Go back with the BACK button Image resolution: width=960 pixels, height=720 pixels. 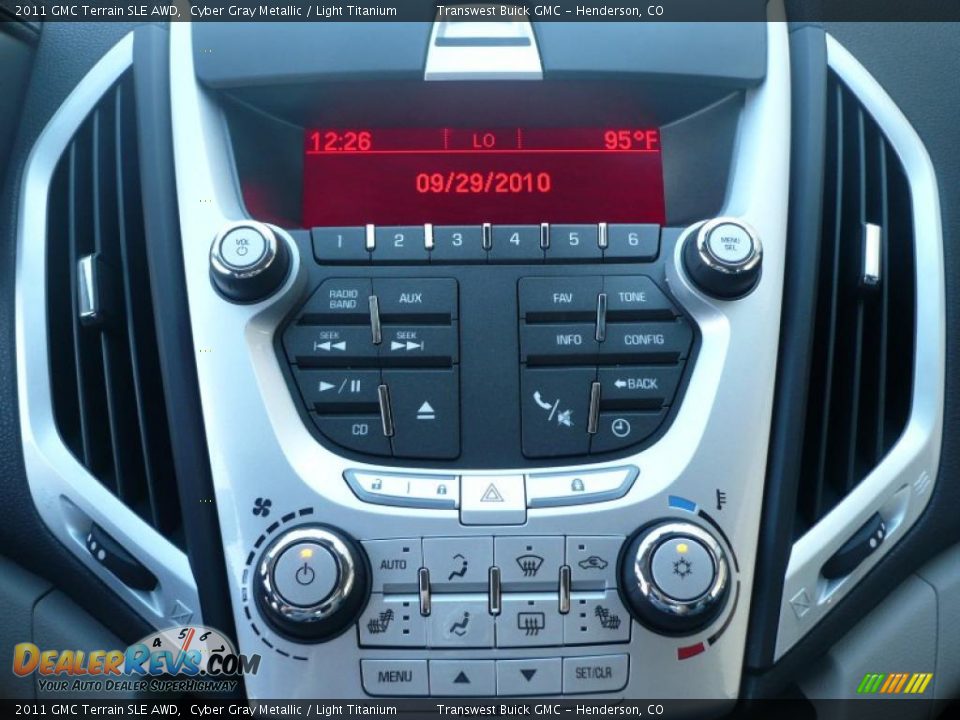[637, 385]
